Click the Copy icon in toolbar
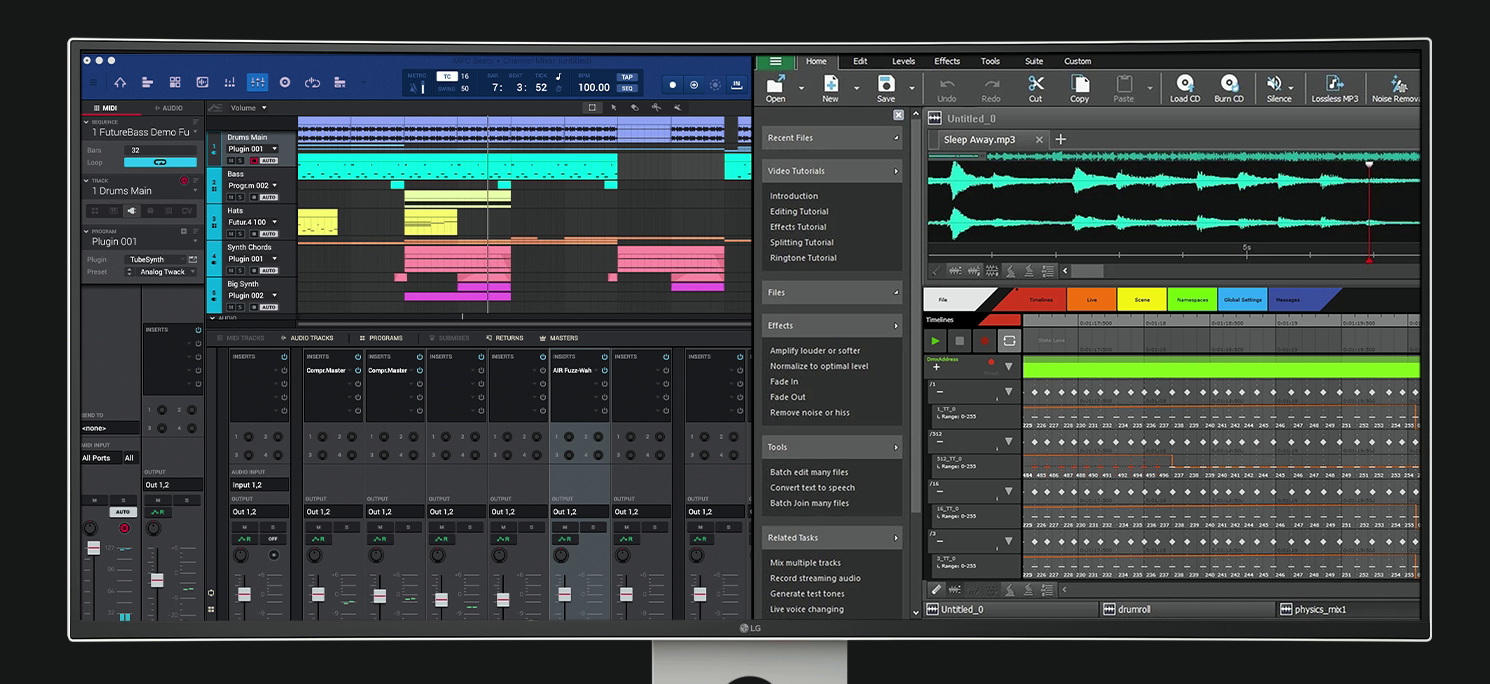 [1079, 84]
